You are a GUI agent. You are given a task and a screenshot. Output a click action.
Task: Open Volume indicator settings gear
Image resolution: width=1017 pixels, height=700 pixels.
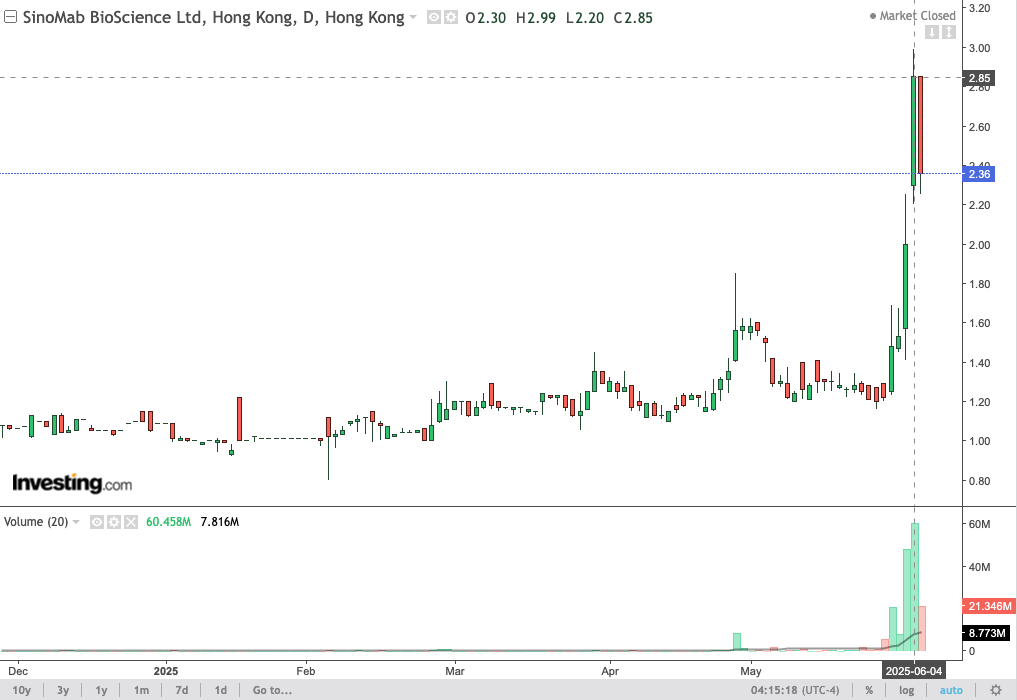tap(114, 522)
